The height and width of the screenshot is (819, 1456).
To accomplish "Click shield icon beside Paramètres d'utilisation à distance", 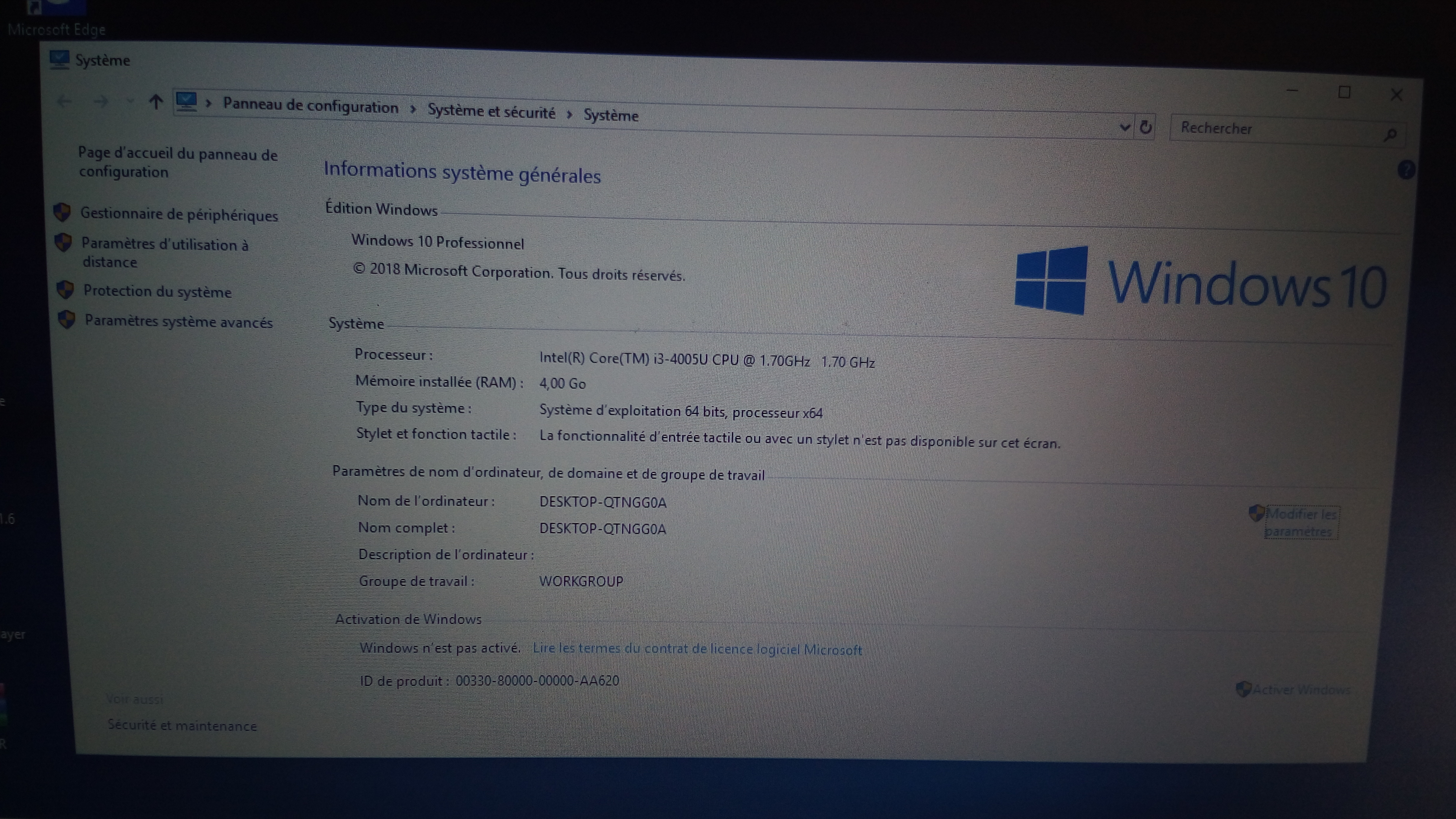I will tap(63, 243).
